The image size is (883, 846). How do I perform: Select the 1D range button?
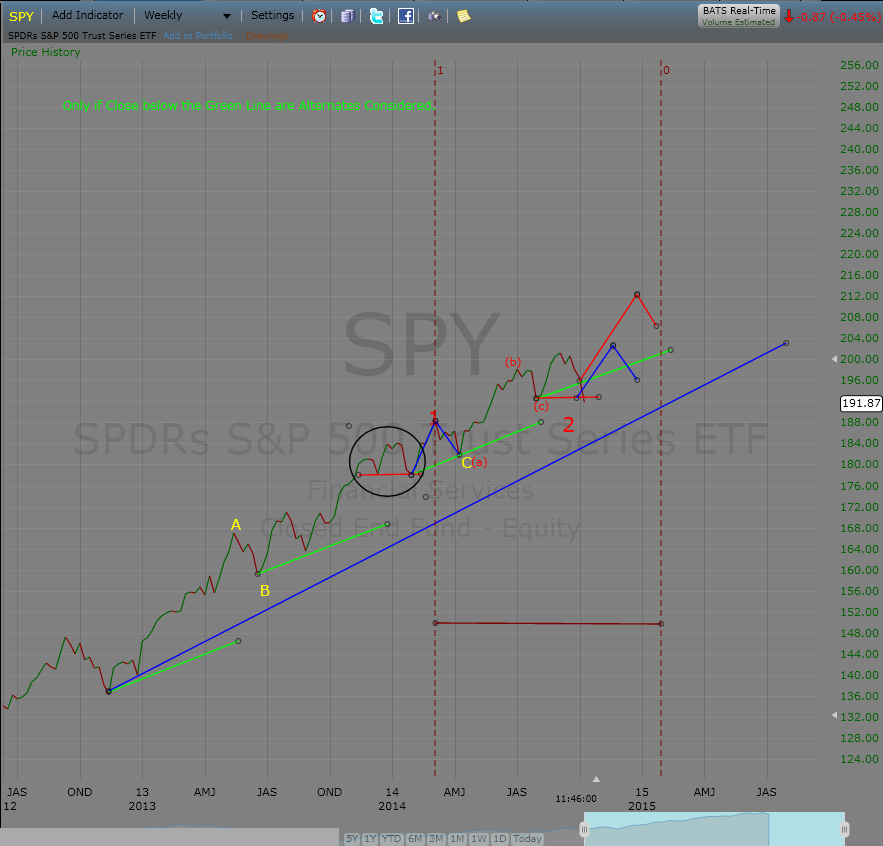500,839
